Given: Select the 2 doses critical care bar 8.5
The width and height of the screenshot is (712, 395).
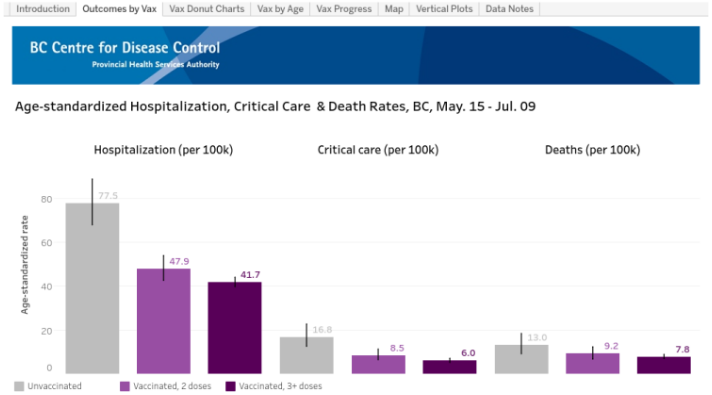Looking at the screenshot, I should [378, 365].
